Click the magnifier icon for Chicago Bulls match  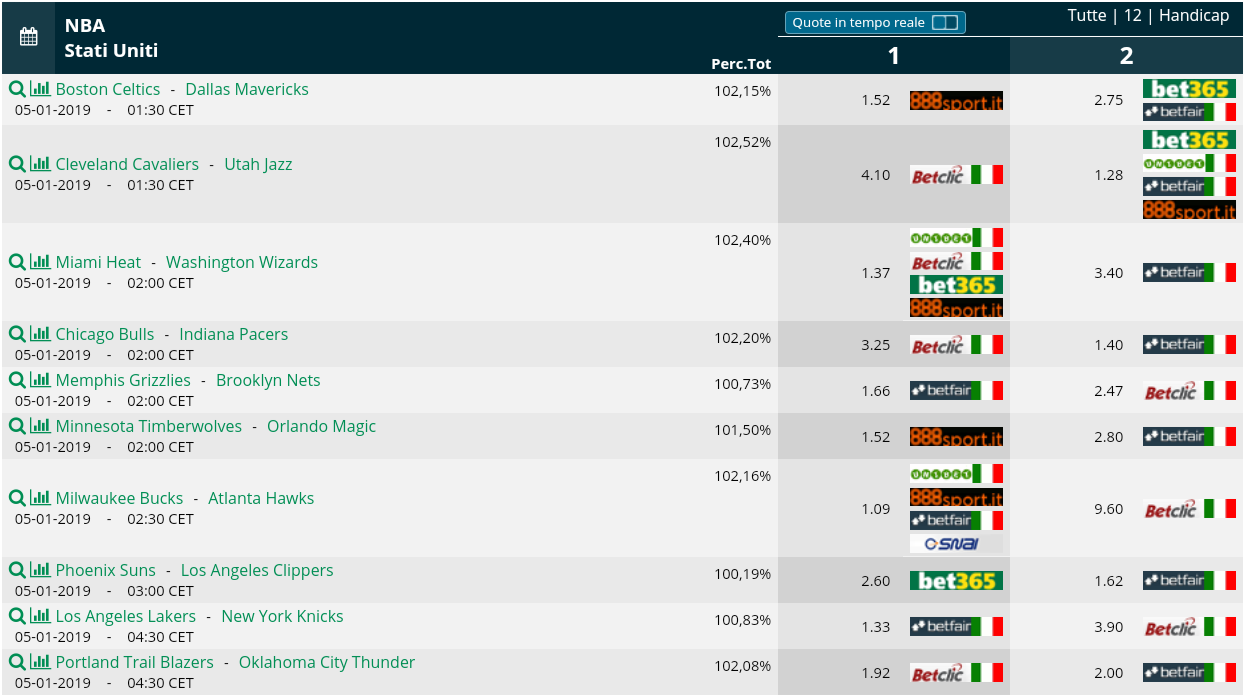[17, 333]
